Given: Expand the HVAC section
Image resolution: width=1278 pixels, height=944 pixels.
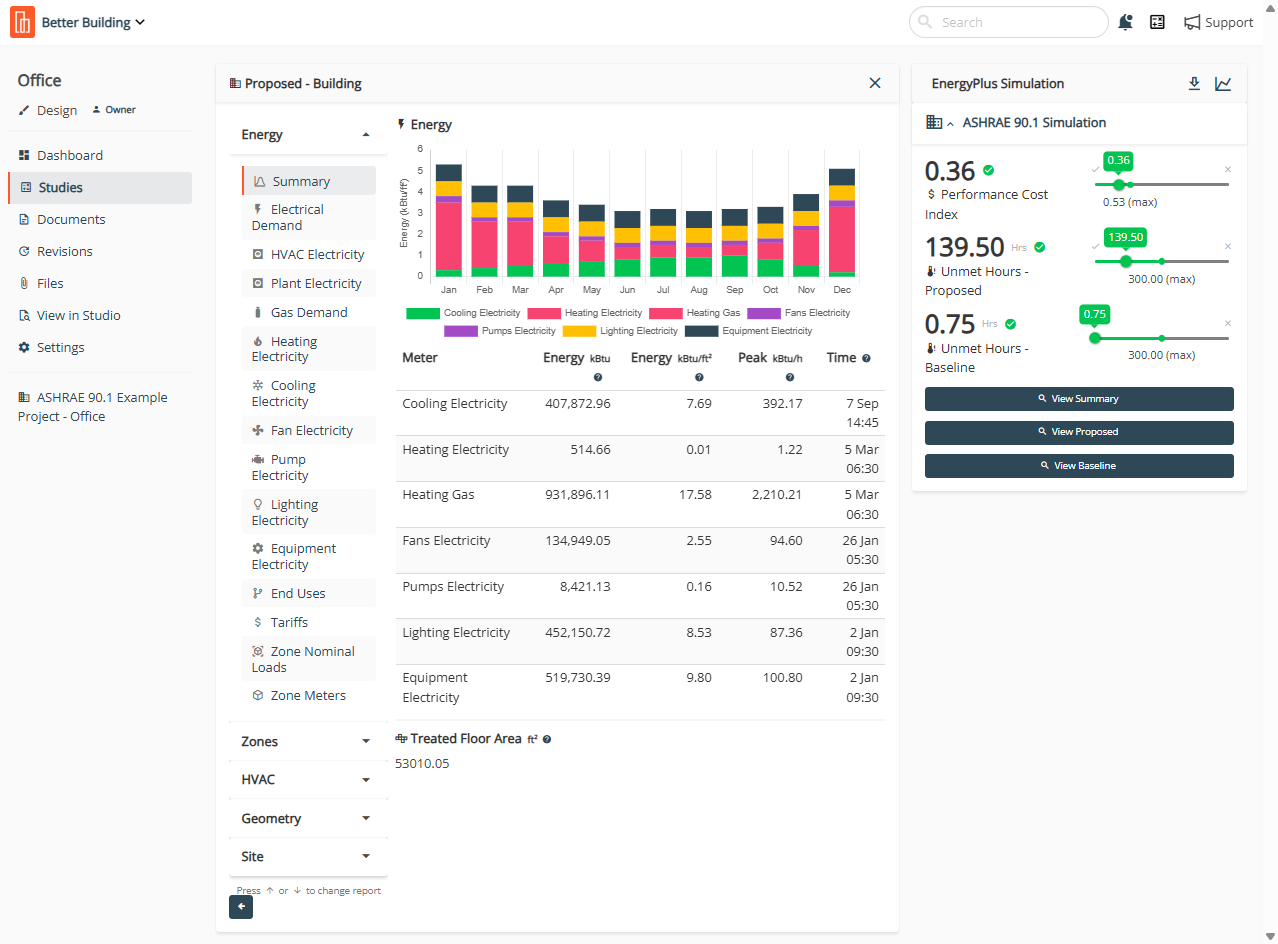Looking at the screenshot, I should click(x=307, y=780).
